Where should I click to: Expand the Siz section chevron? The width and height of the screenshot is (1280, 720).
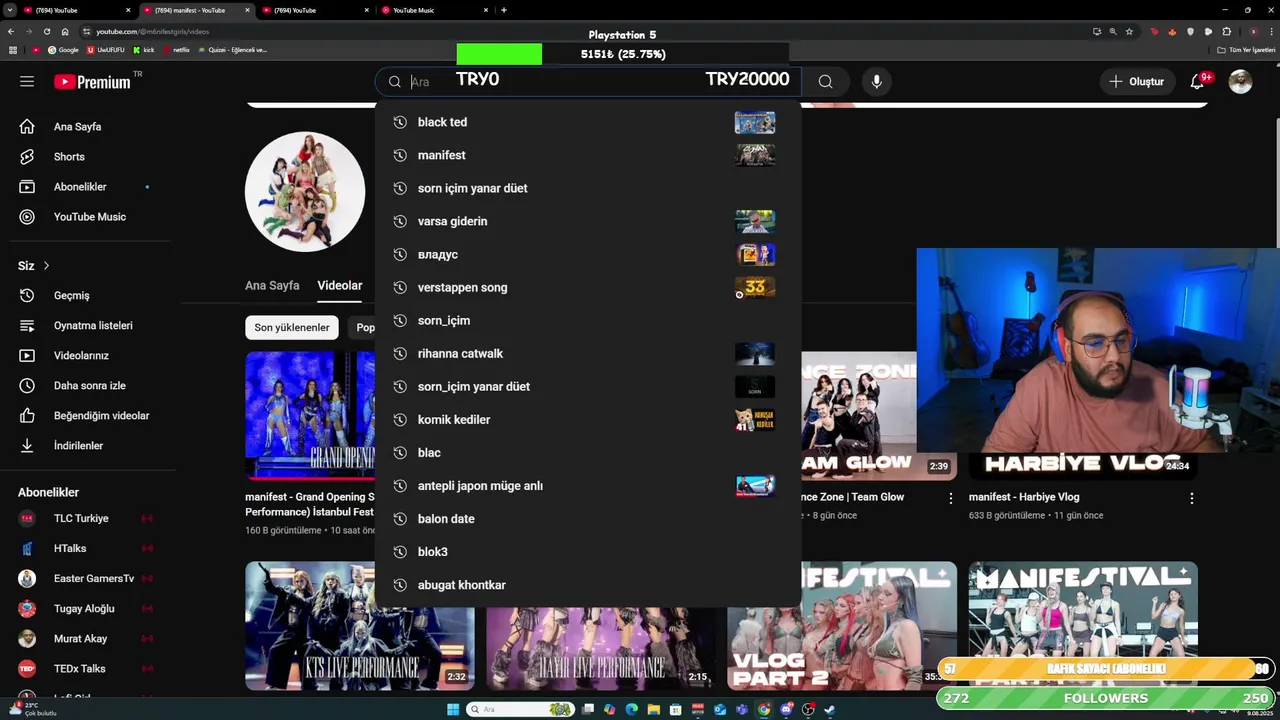coord(46,266)
